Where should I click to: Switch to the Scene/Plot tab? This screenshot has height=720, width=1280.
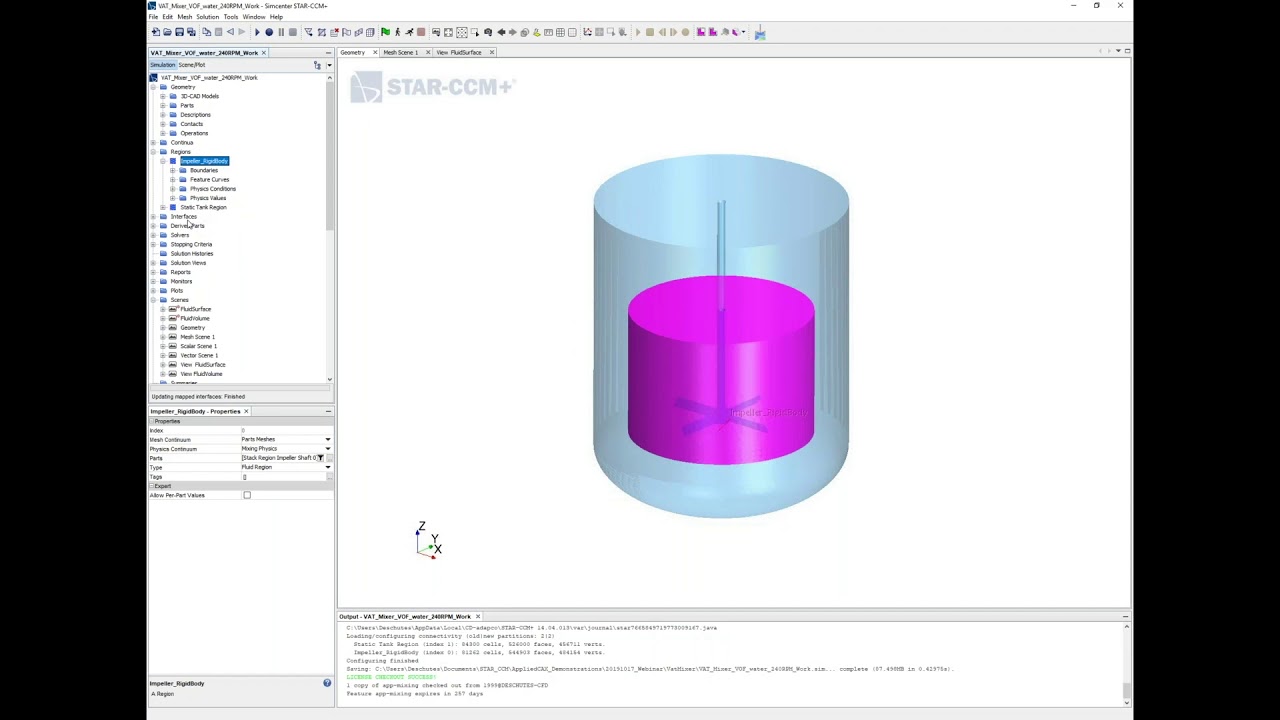click(x=191, y=65)
